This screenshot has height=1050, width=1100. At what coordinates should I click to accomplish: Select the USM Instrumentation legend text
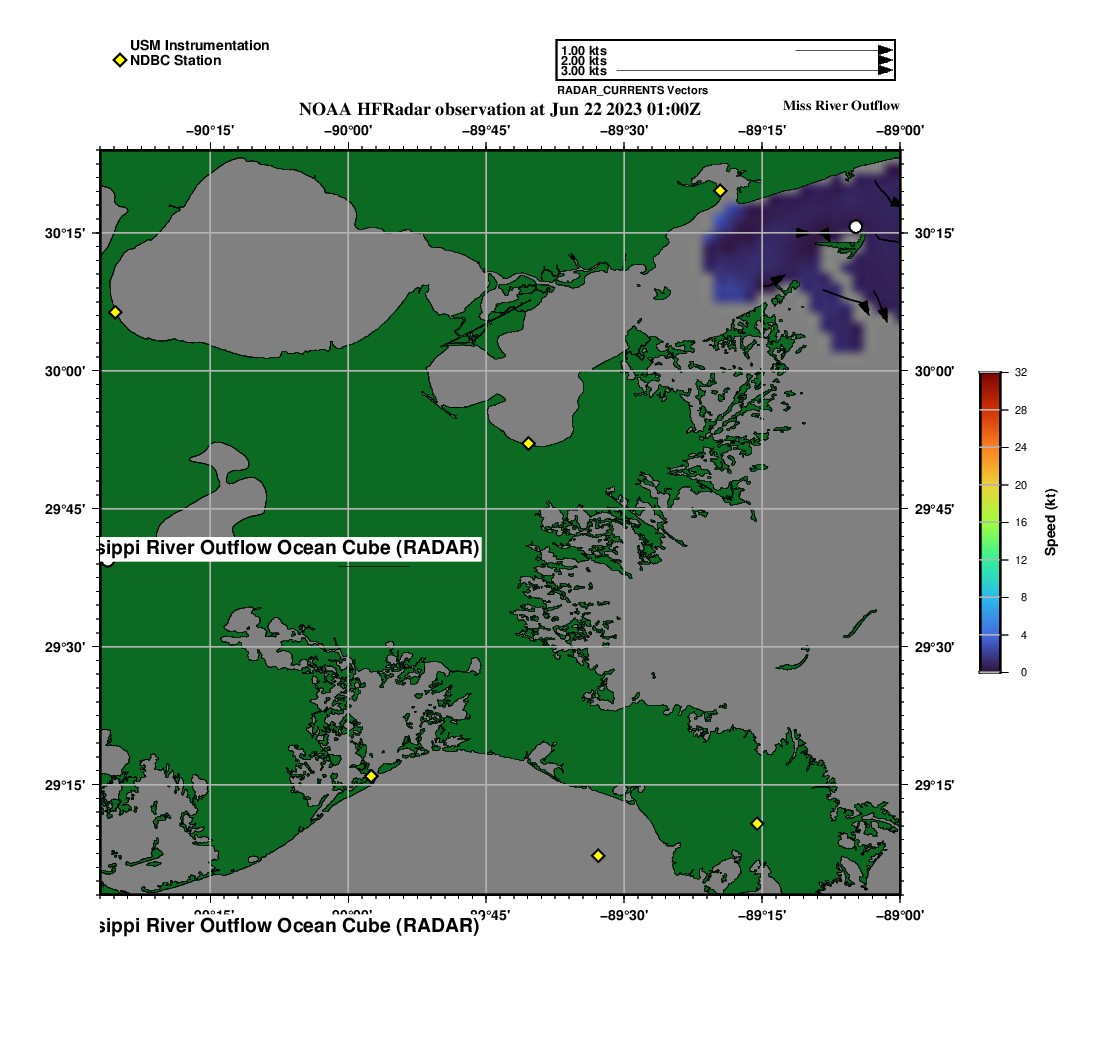click(x=199, y=46)
